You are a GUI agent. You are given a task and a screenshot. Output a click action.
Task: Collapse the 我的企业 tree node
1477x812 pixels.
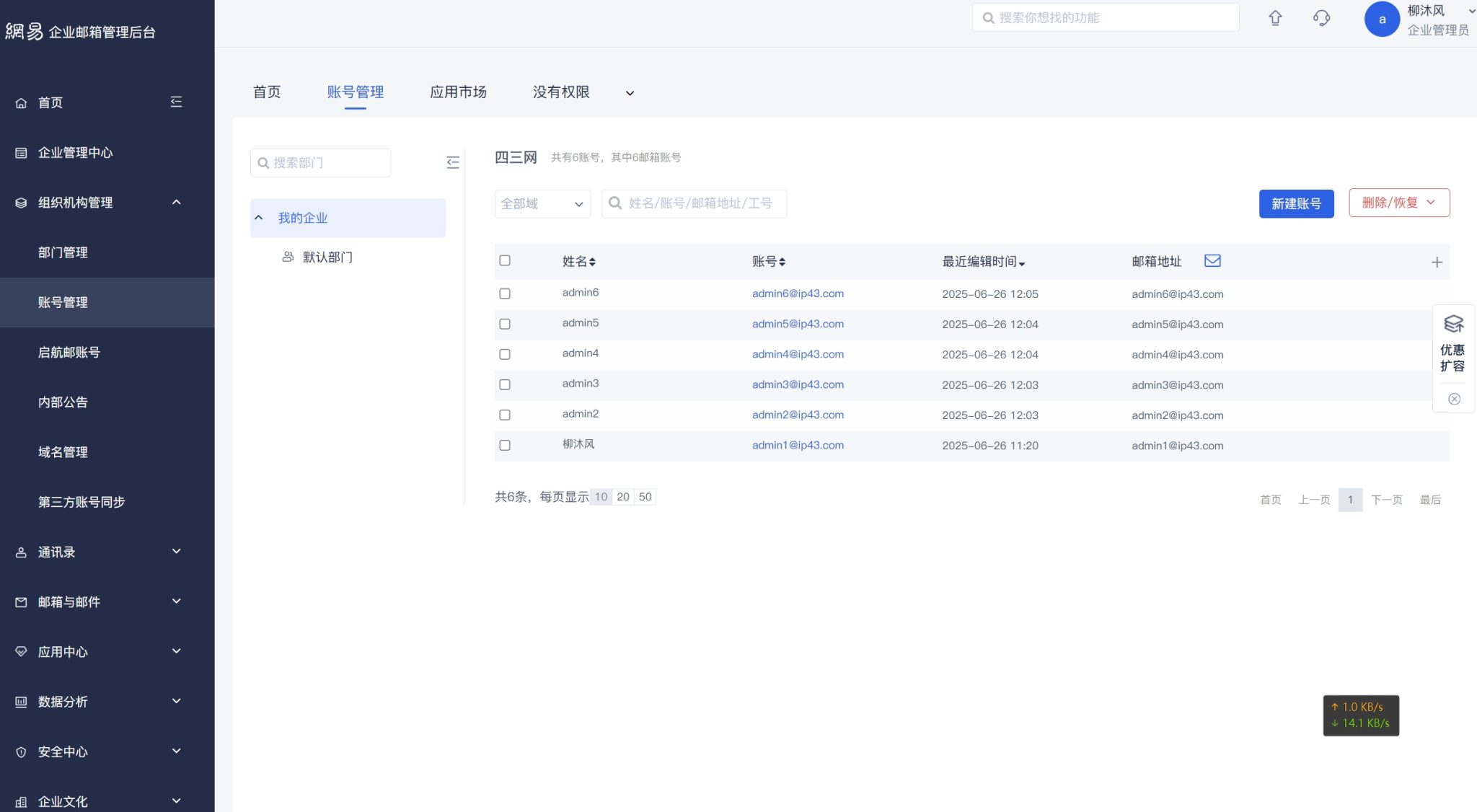click(259, 217)
